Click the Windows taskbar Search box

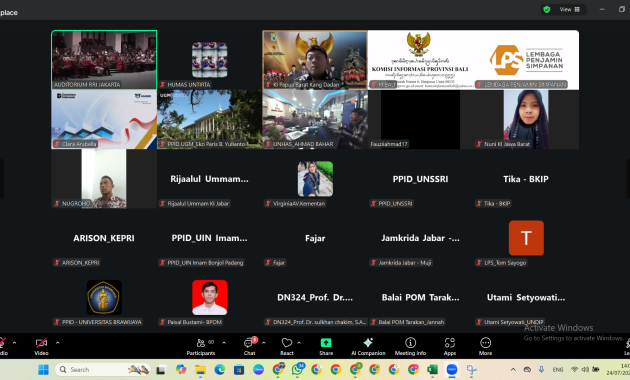click(x=103, y=370)
